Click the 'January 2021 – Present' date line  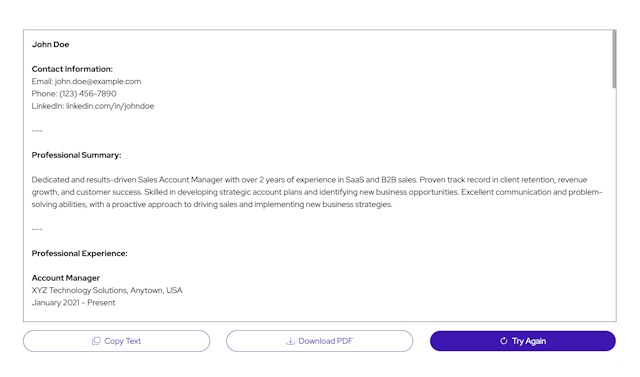click(x=73, y=303)
